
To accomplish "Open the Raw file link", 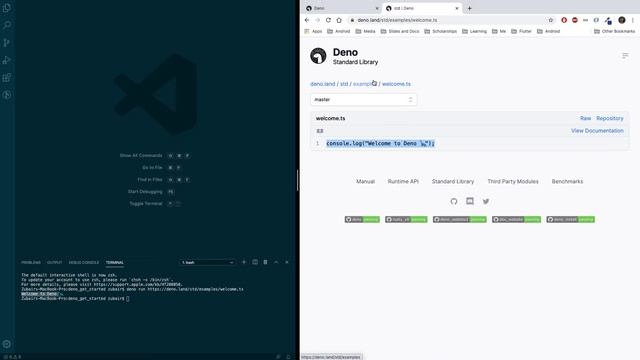I will click(x=585, y=118).
